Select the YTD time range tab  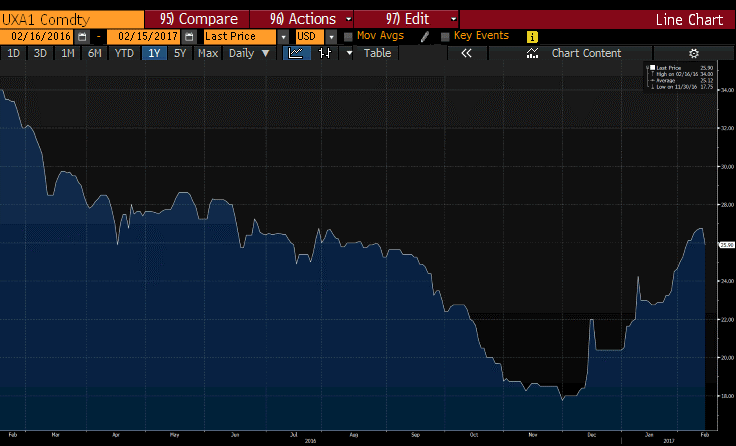tap(124, 53)
